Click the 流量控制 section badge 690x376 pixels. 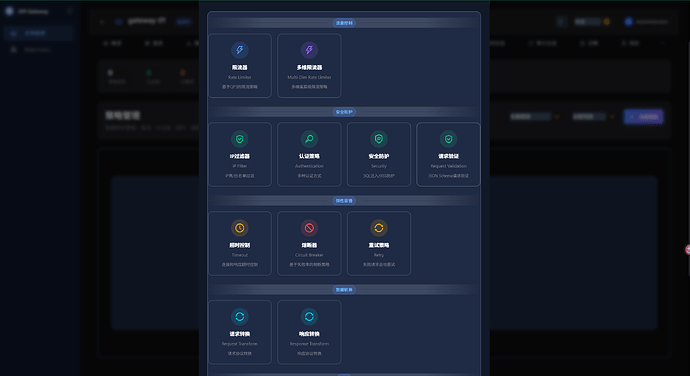click(x=344, y=23)
